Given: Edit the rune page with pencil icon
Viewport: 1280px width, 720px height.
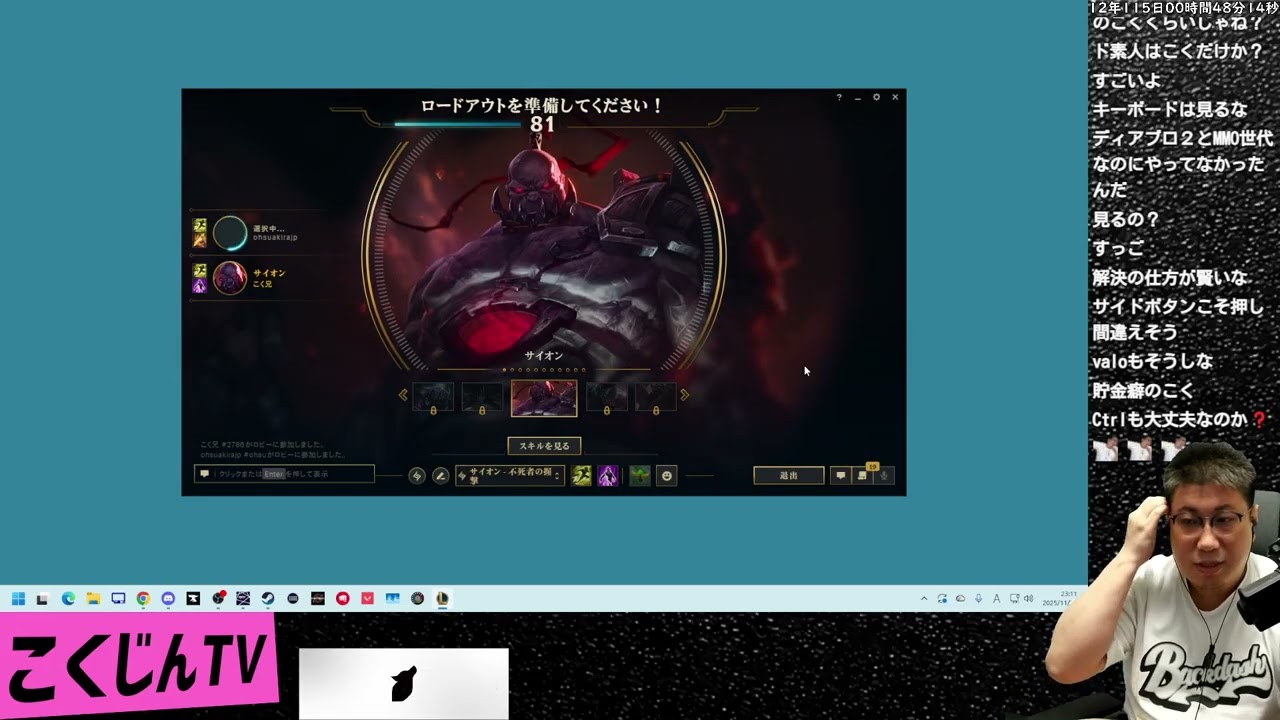Looking at the screenshot, I should (440, 476).
